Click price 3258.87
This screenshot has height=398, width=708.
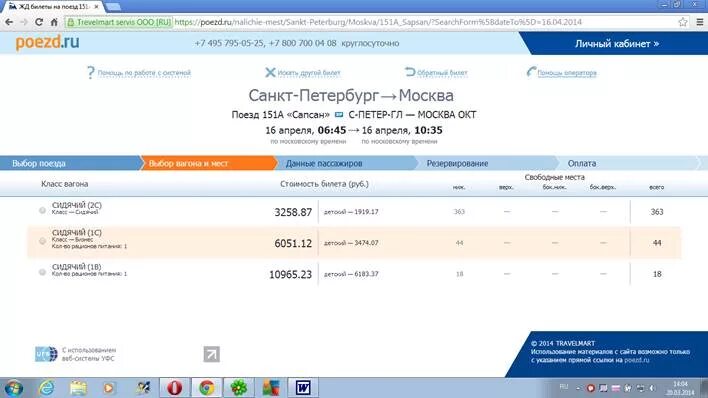(x=293, y=212)
